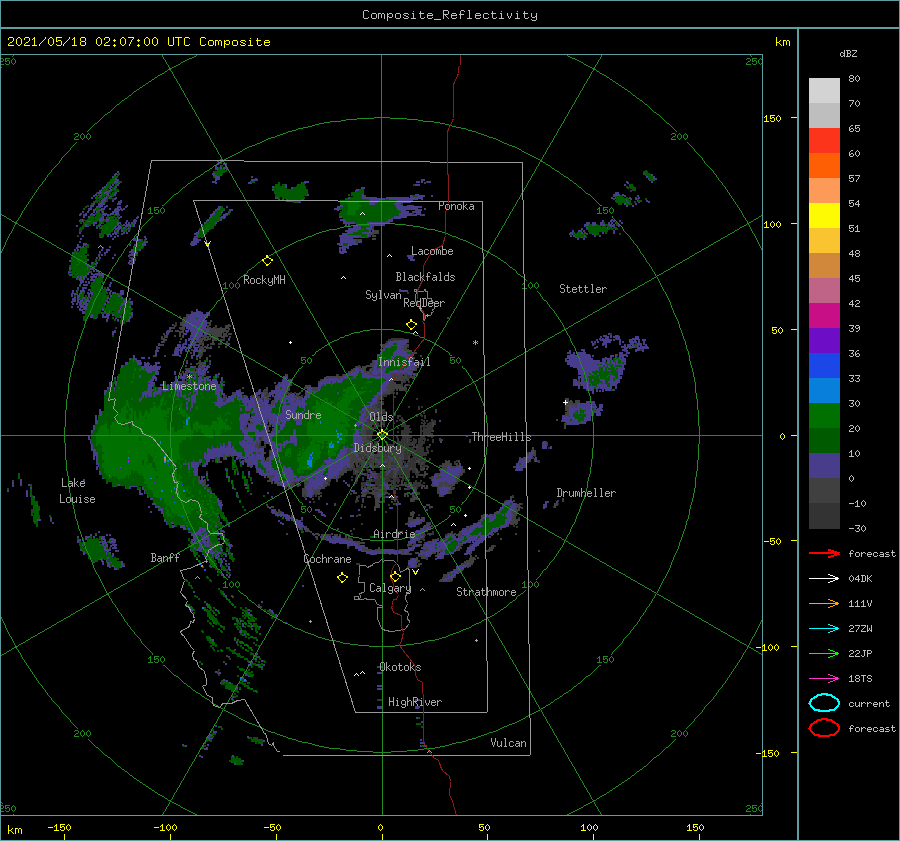
Task: Select the dark green 10-20 dBZ swatch
Action: pos(824,440)
